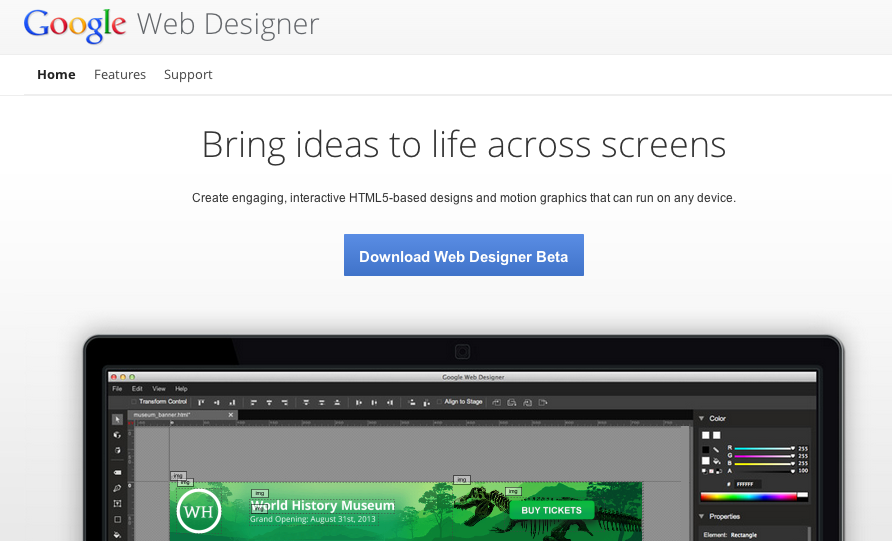This screenshot has width=892, height=541.
Task: Toggle the Transform Control checkbox
Action: tap(134, 402)
